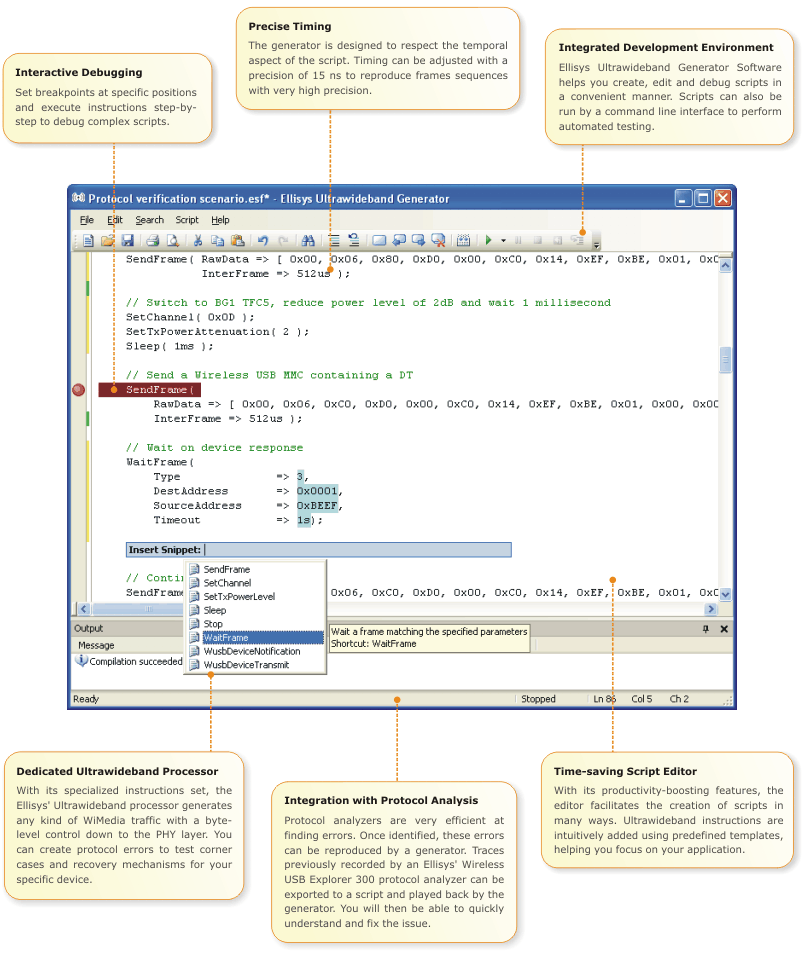Click the Insert Snippet input field

(357, 550)
